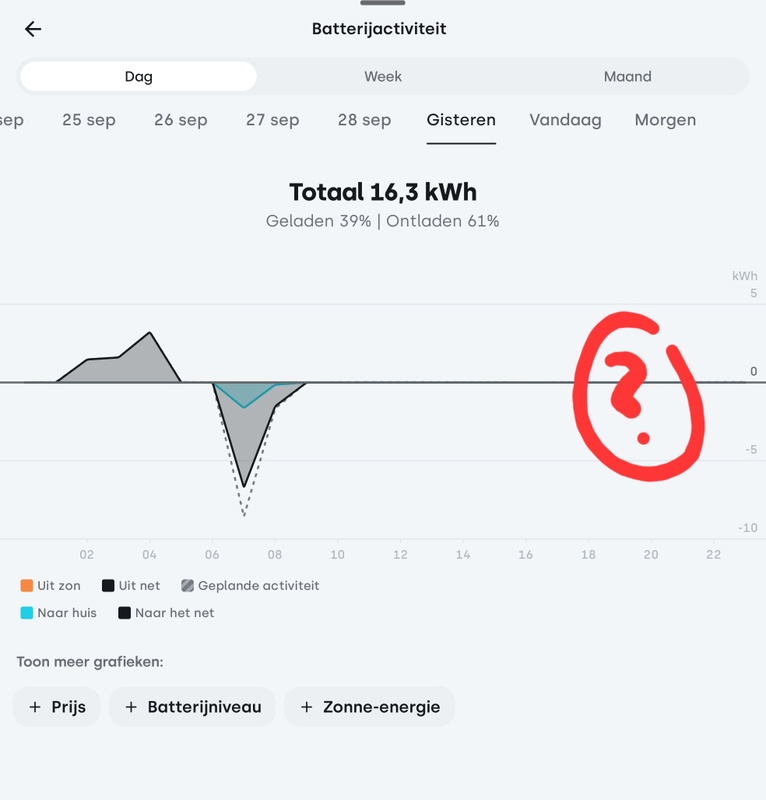Expand the Batterijniveau chart

(x=193, y=707)
